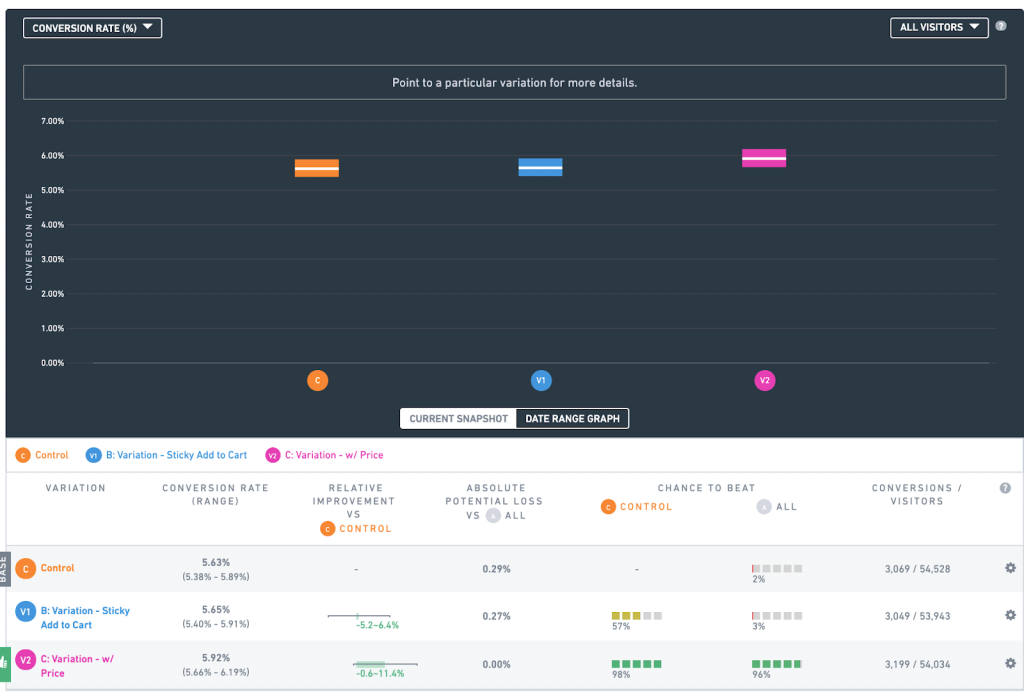Click the 5.63% conversion rate value
This screenshot has height=692, width=1024.
coord(216,562)
